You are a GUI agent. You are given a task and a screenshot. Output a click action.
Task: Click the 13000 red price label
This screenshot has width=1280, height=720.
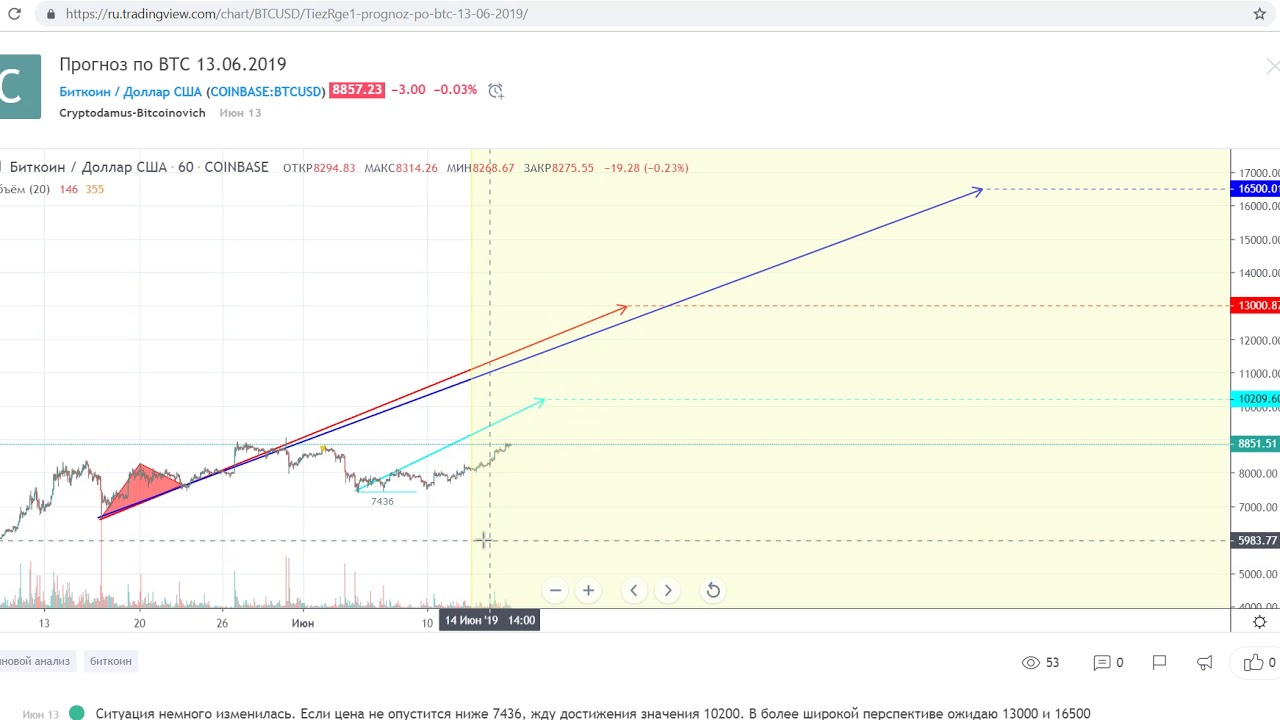(x=1255, y=306)
